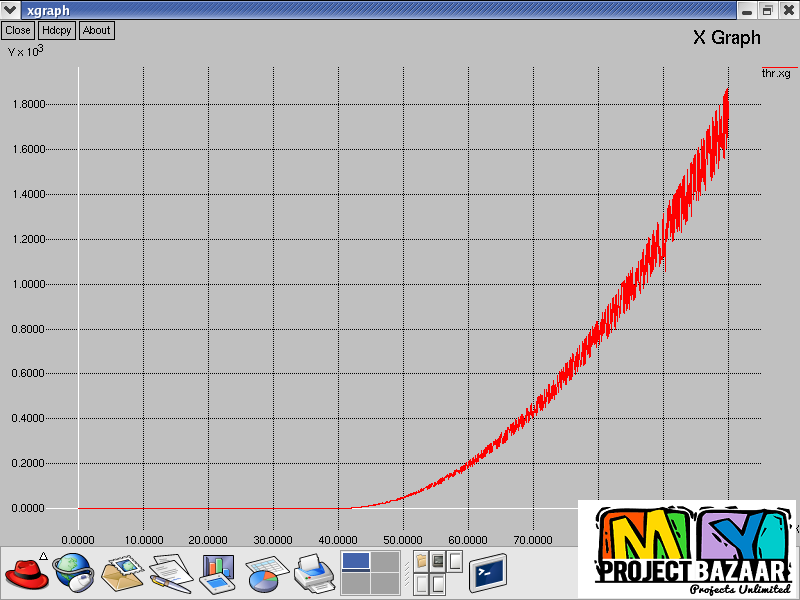The height and width of the screenshot is (600, 800).
Task: Open the About button in xgraph
Action: pos(97,30)
